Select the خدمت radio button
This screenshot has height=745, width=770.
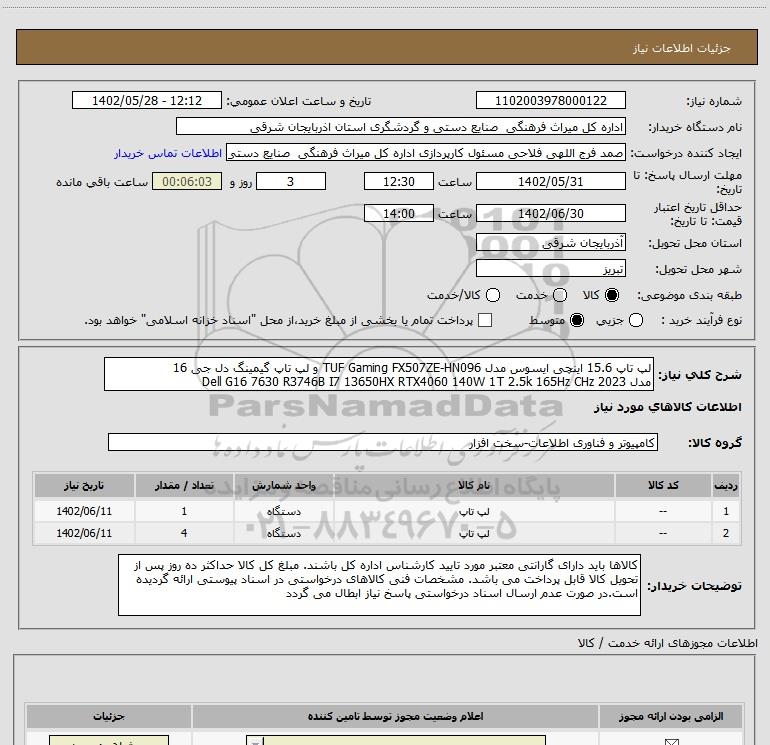(560, 295)
